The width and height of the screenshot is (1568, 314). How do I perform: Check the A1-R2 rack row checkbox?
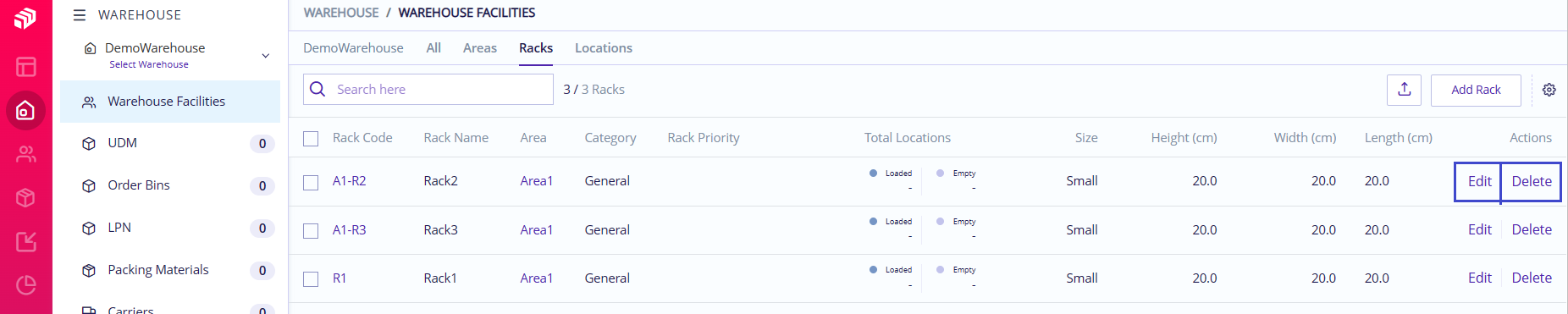tap(311, 182)
